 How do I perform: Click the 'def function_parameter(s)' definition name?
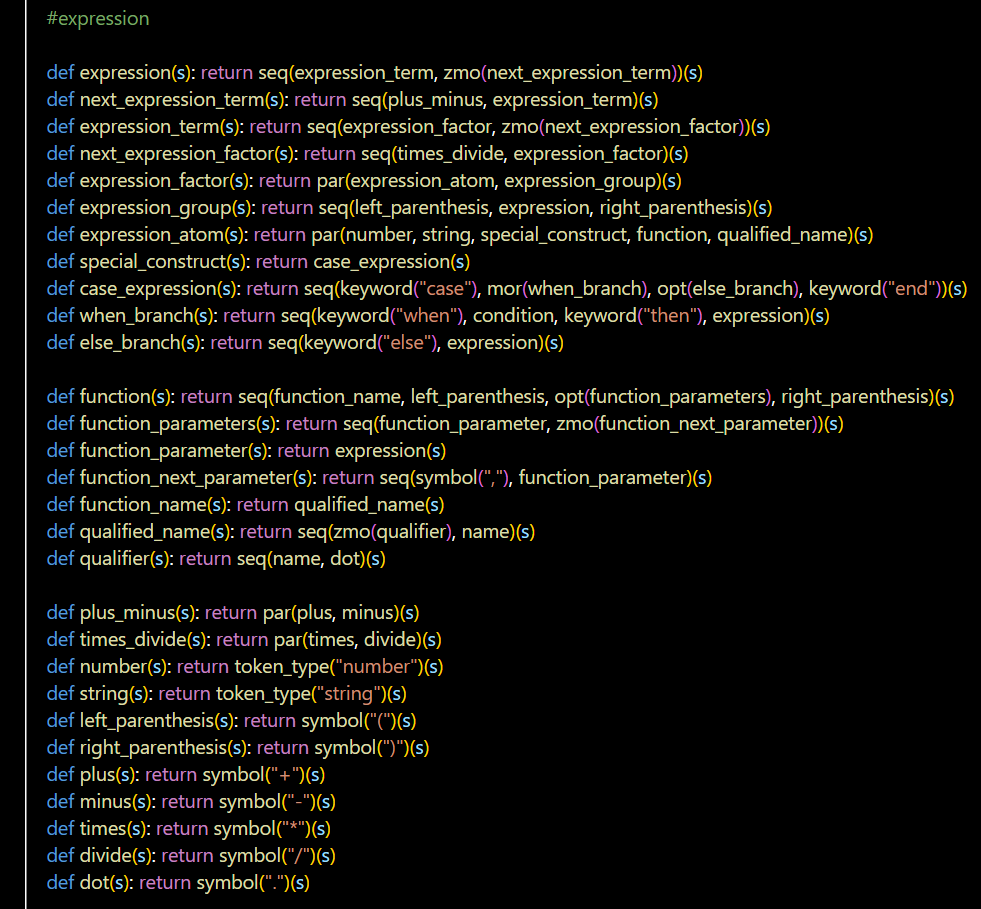163,450
